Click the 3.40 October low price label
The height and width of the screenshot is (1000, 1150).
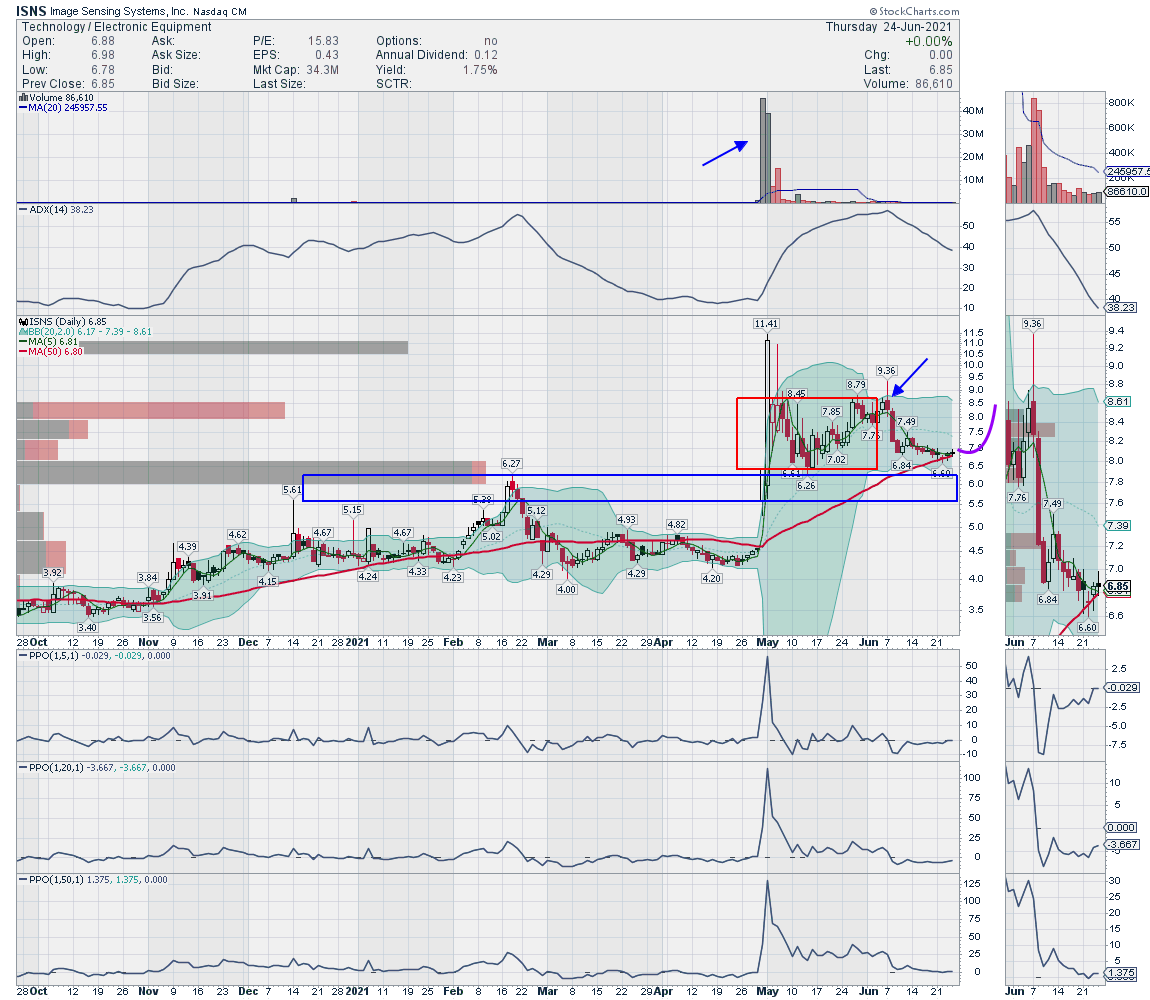(87, 627)
